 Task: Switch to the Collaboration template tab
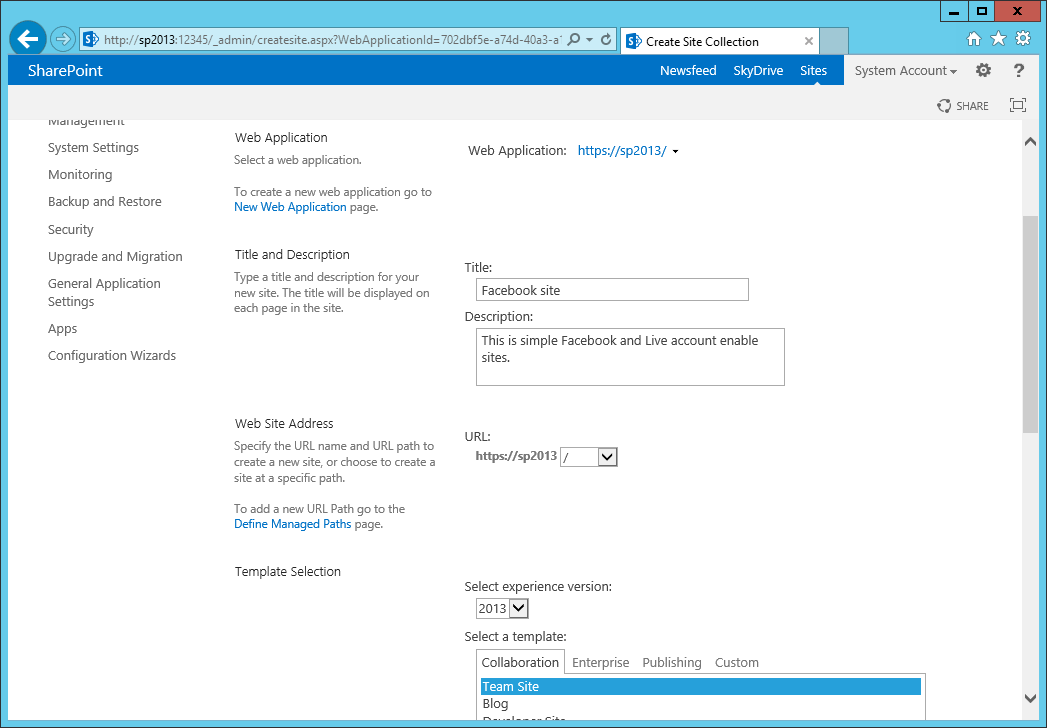pyautogui.click(x=520, y=663)
